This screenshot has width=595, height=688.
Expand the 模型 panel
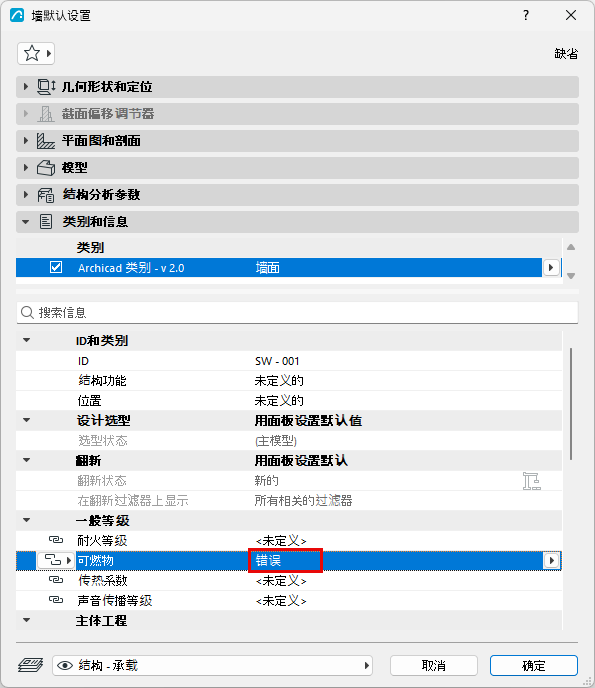tap(25, 168)
